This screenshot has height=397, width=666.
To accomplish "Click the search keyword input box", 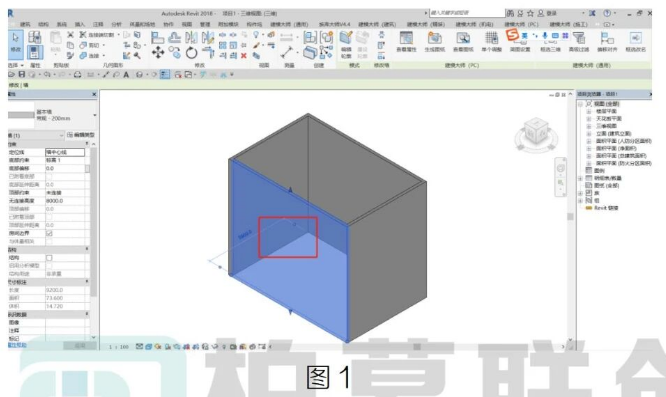I will [466, 13].
